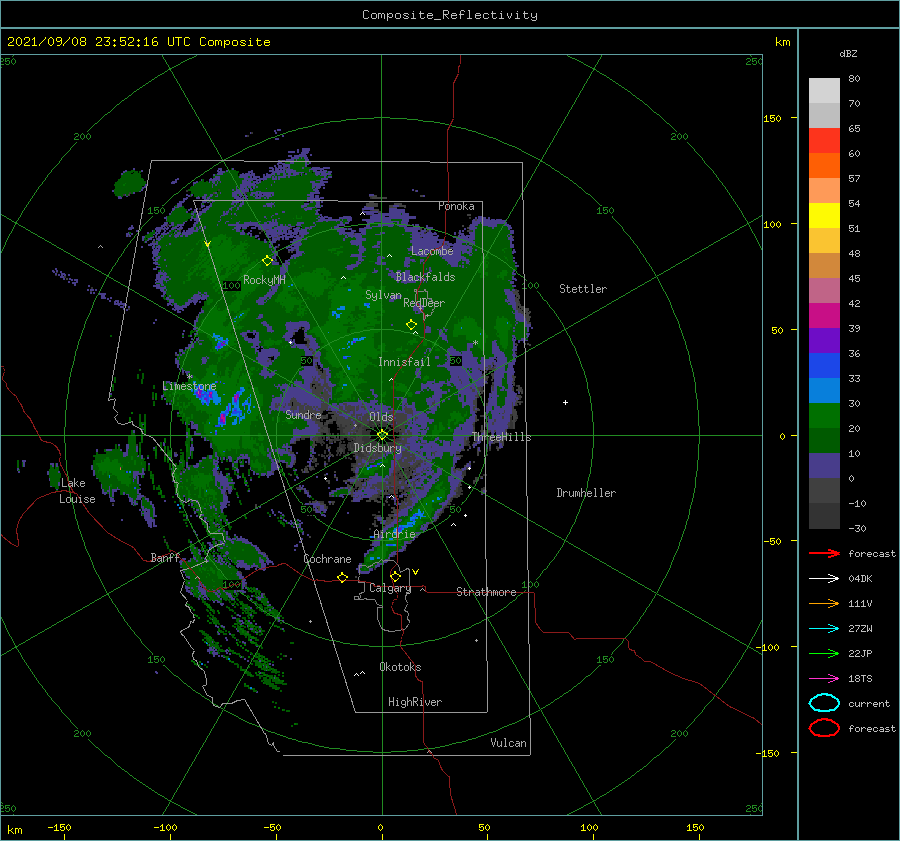Click the -150 tick on bottom axis
Viewport: 900px width, 841px height.
click(59, 827)
